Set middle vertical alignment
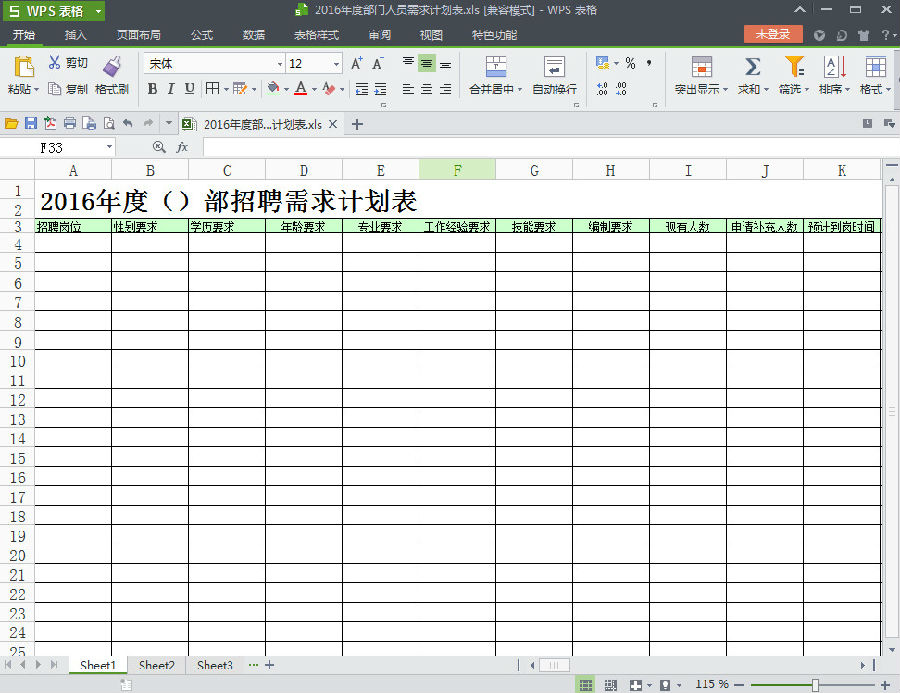This screenshot has height=693, width=900. pyautogui.click(x=426, y=63)
